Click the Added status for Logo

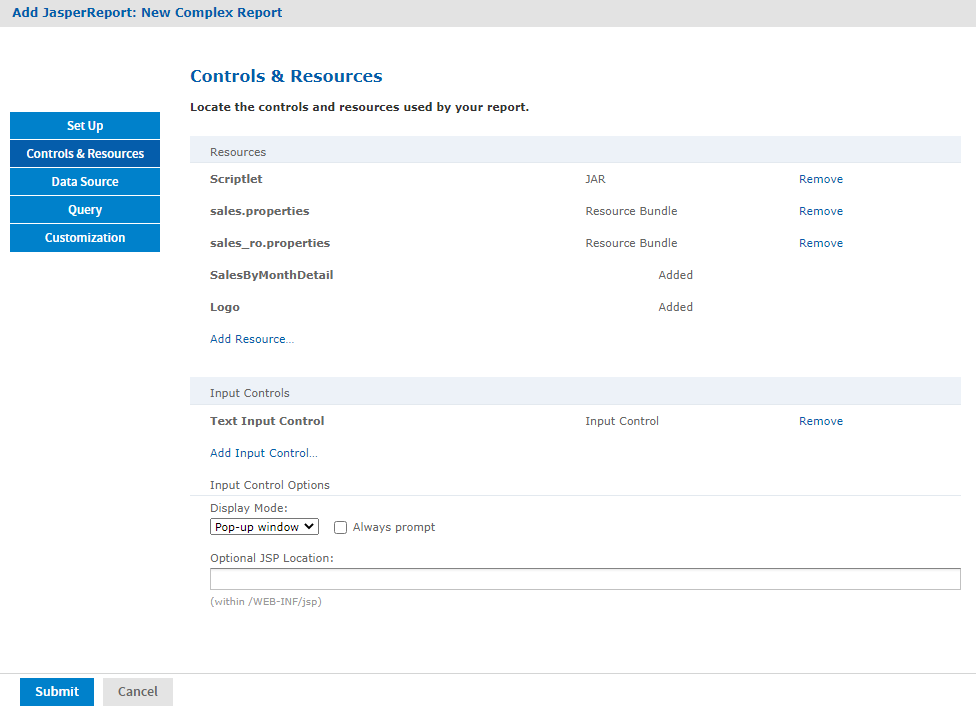[675, 307]
